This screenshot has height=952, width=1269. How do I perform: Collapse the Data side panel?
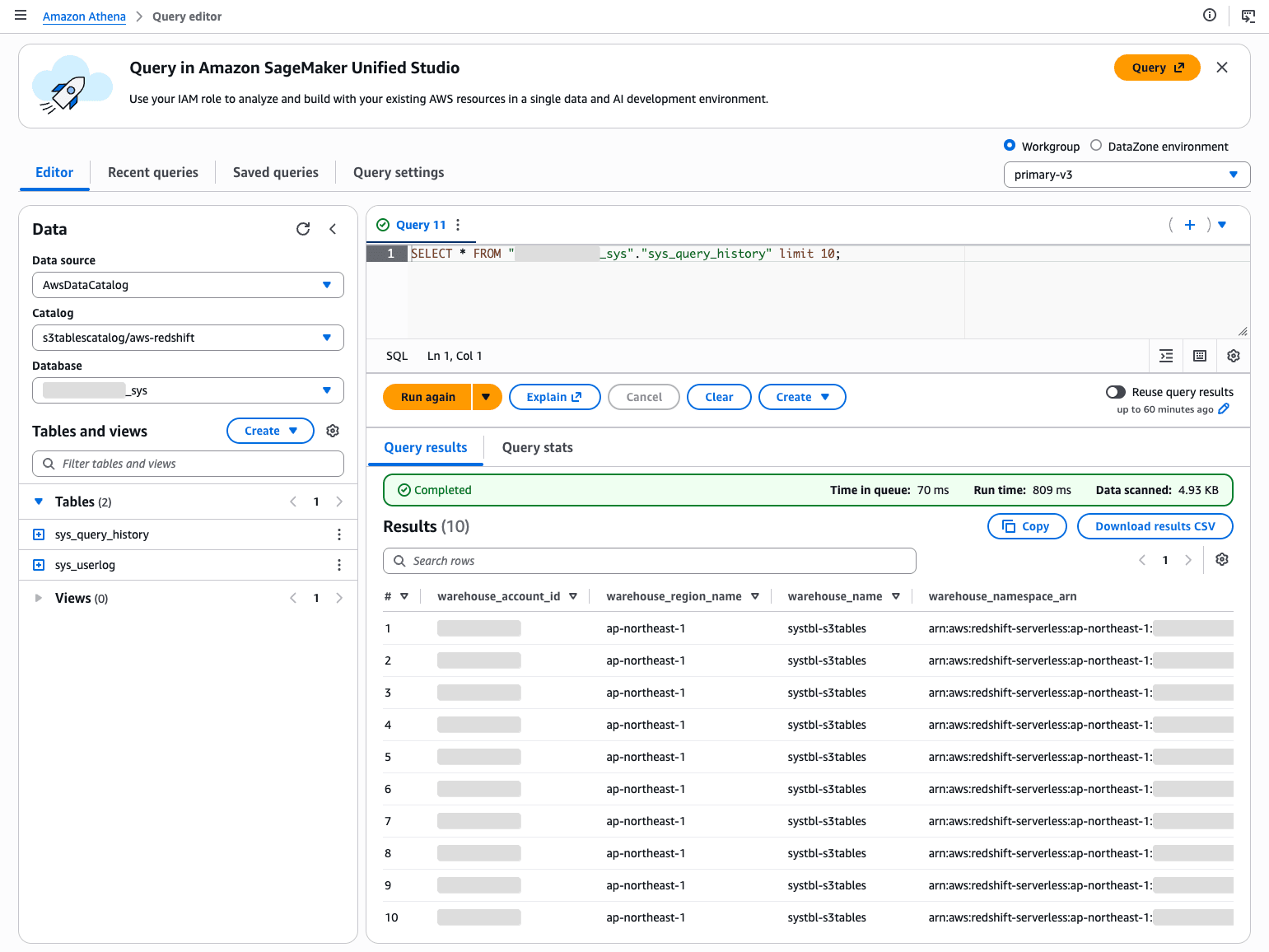333,229
